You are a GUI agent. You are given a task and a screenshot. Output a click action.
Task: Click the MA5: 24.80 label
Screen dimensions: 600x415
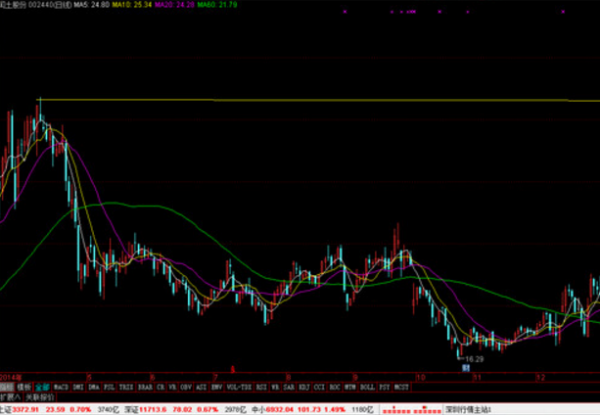[92, 5]
